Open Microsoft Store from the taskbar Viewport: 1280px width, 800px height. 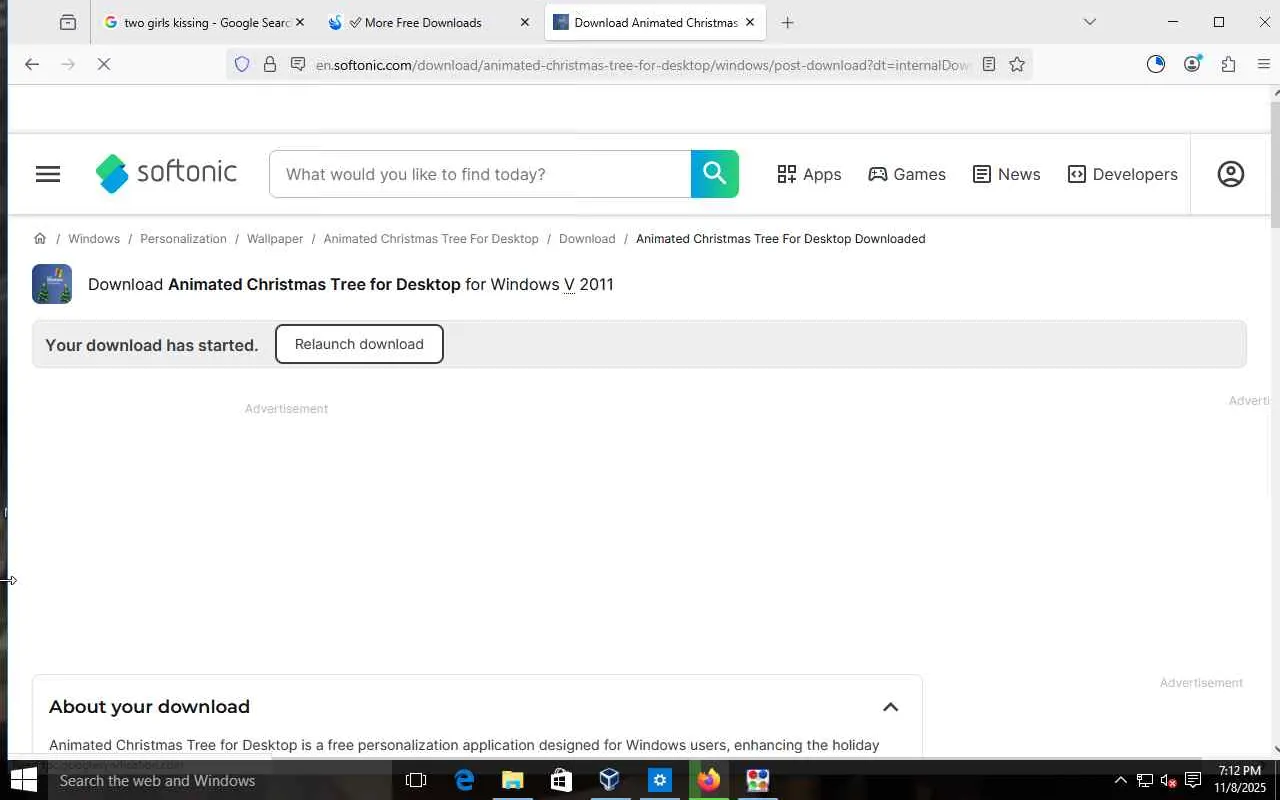561,780
